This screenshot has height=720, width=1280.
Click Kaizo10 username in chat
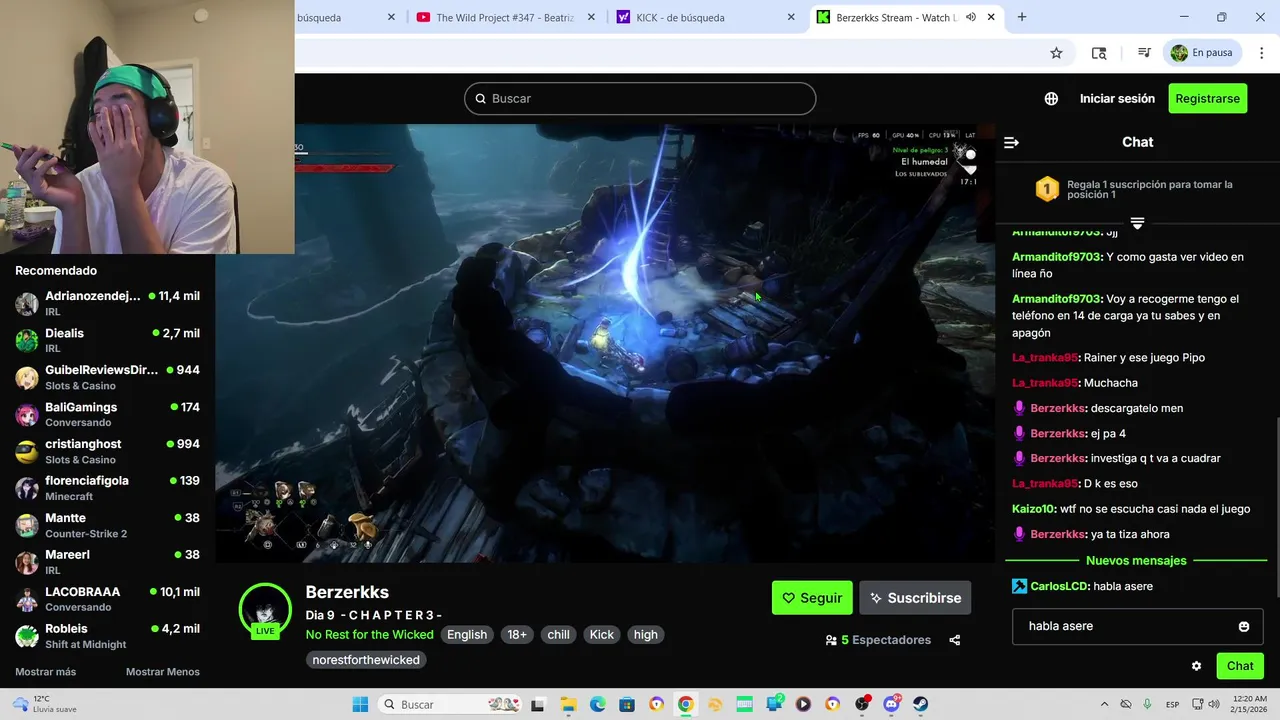point(1034,509)
